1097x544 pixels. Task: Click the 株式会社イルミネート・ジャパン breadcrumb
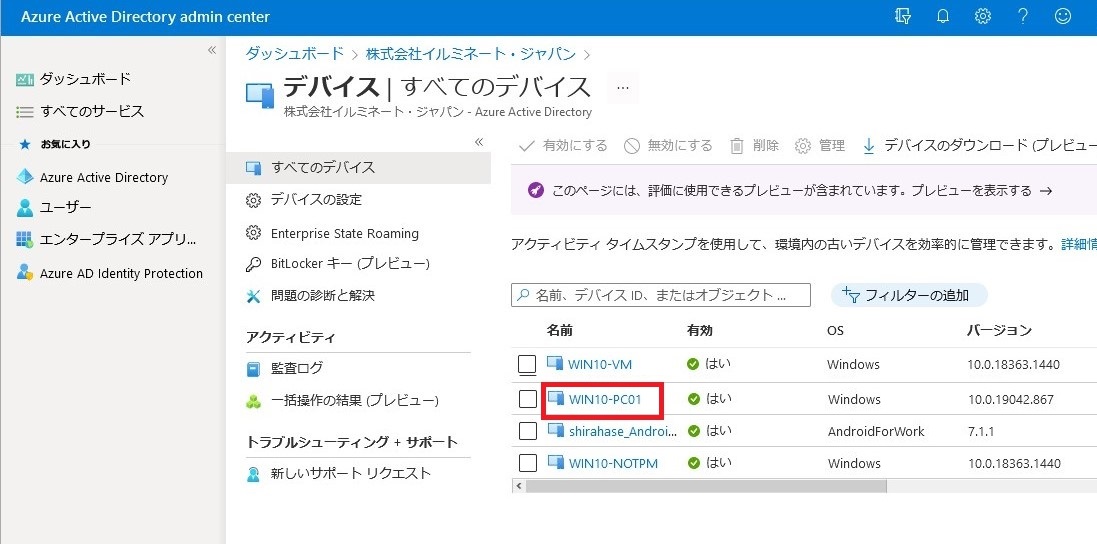(471, 54)
